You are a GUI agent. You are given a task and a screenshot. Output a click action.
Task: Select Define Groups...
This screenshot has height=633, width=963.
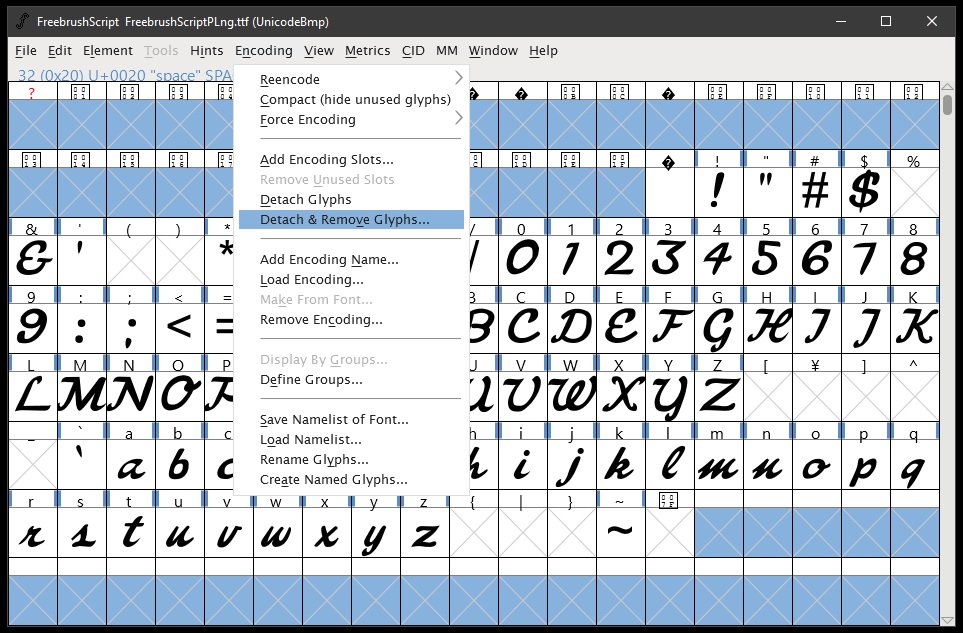click(x=351, y=379)
